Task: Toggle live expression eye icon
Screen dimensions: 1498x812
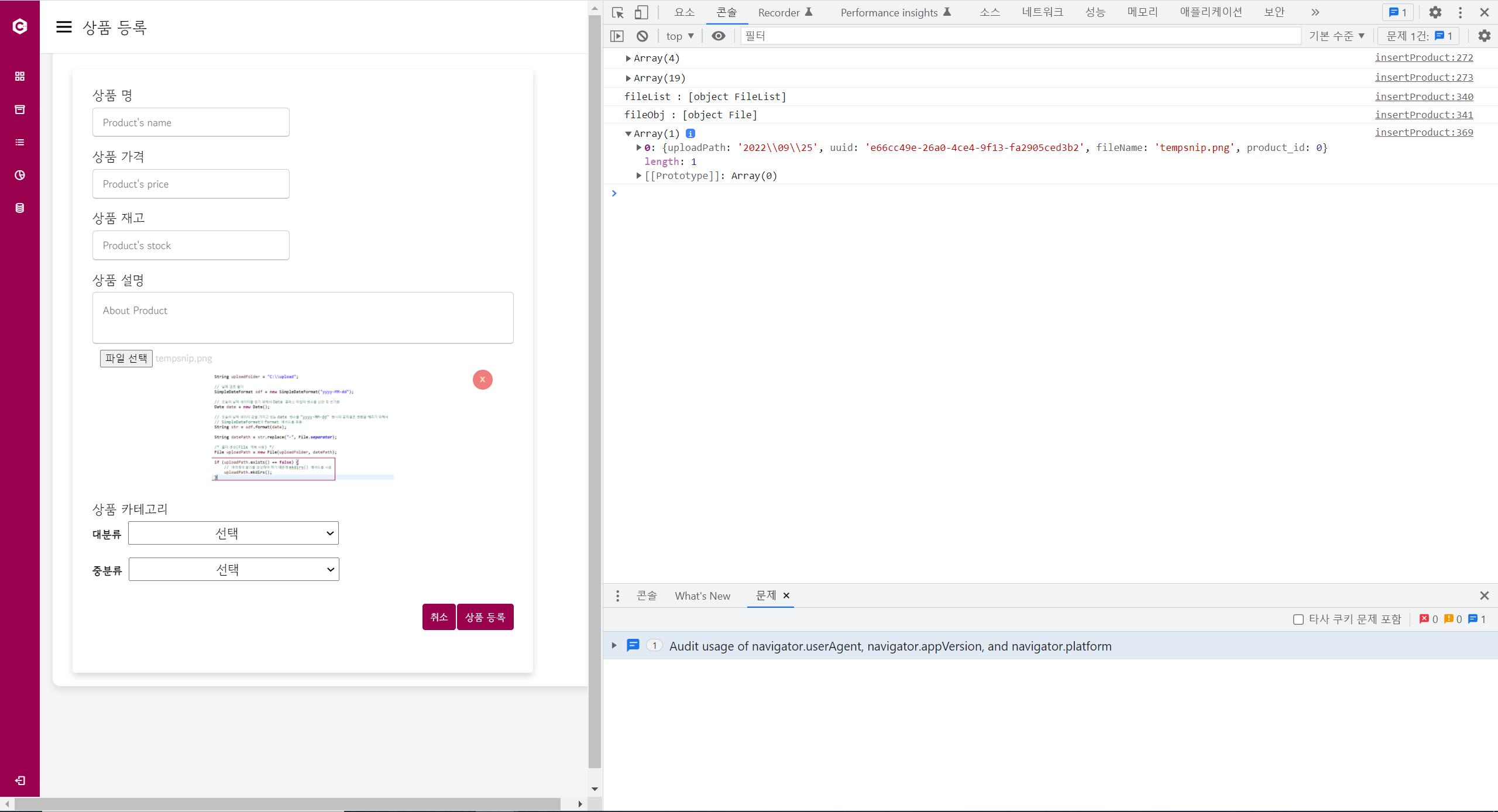Action: 718,36
